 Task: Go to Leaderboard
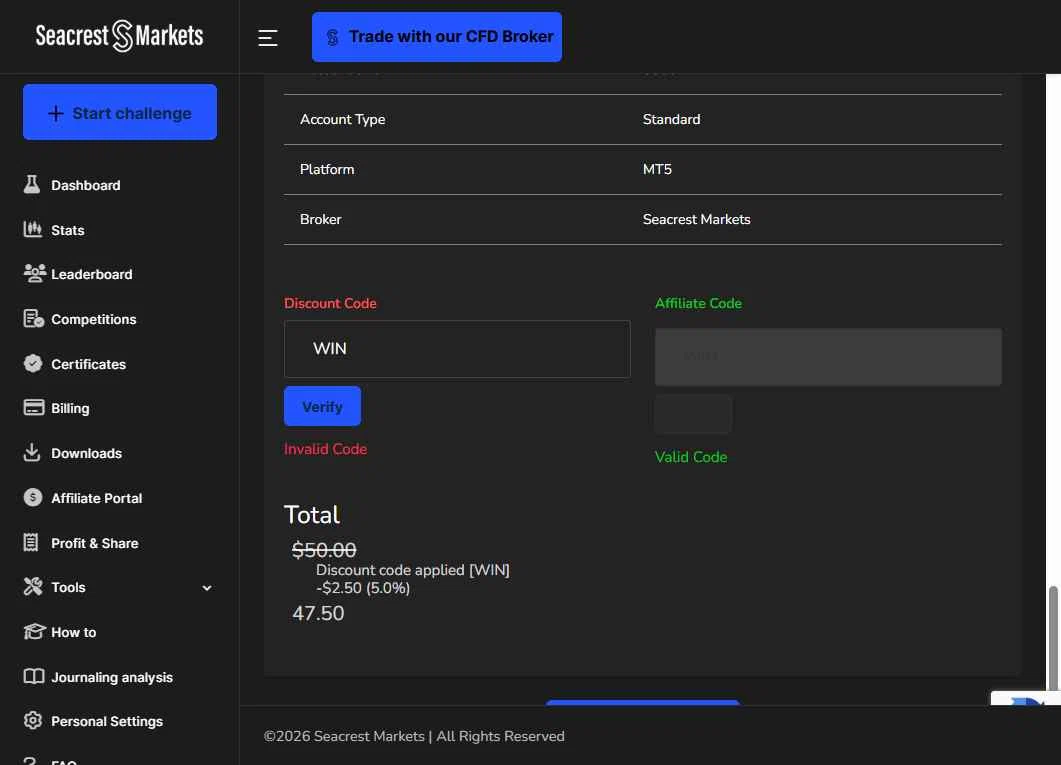coord(92,275)
